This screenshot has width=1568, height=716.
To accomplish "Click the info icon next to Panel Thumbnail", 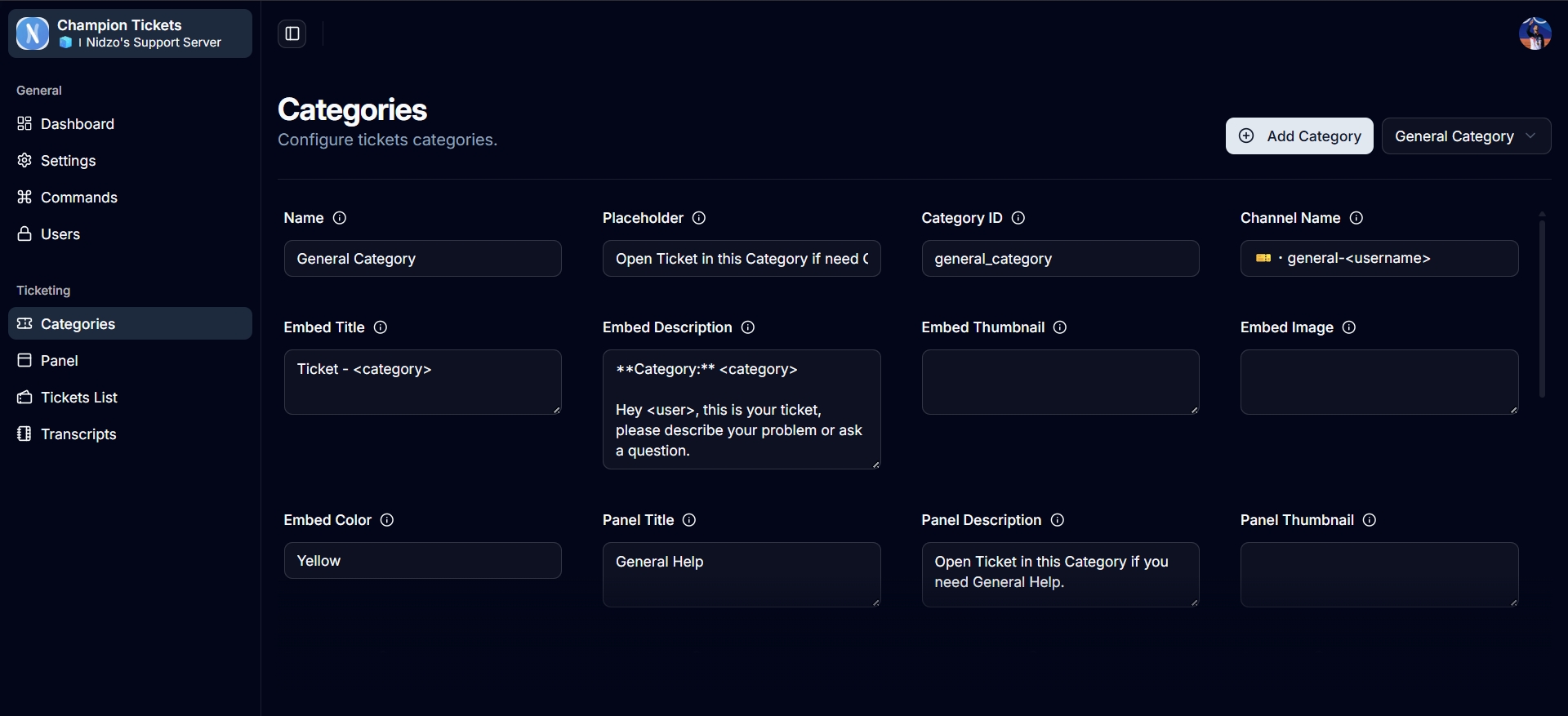I will coord(1370,520).
